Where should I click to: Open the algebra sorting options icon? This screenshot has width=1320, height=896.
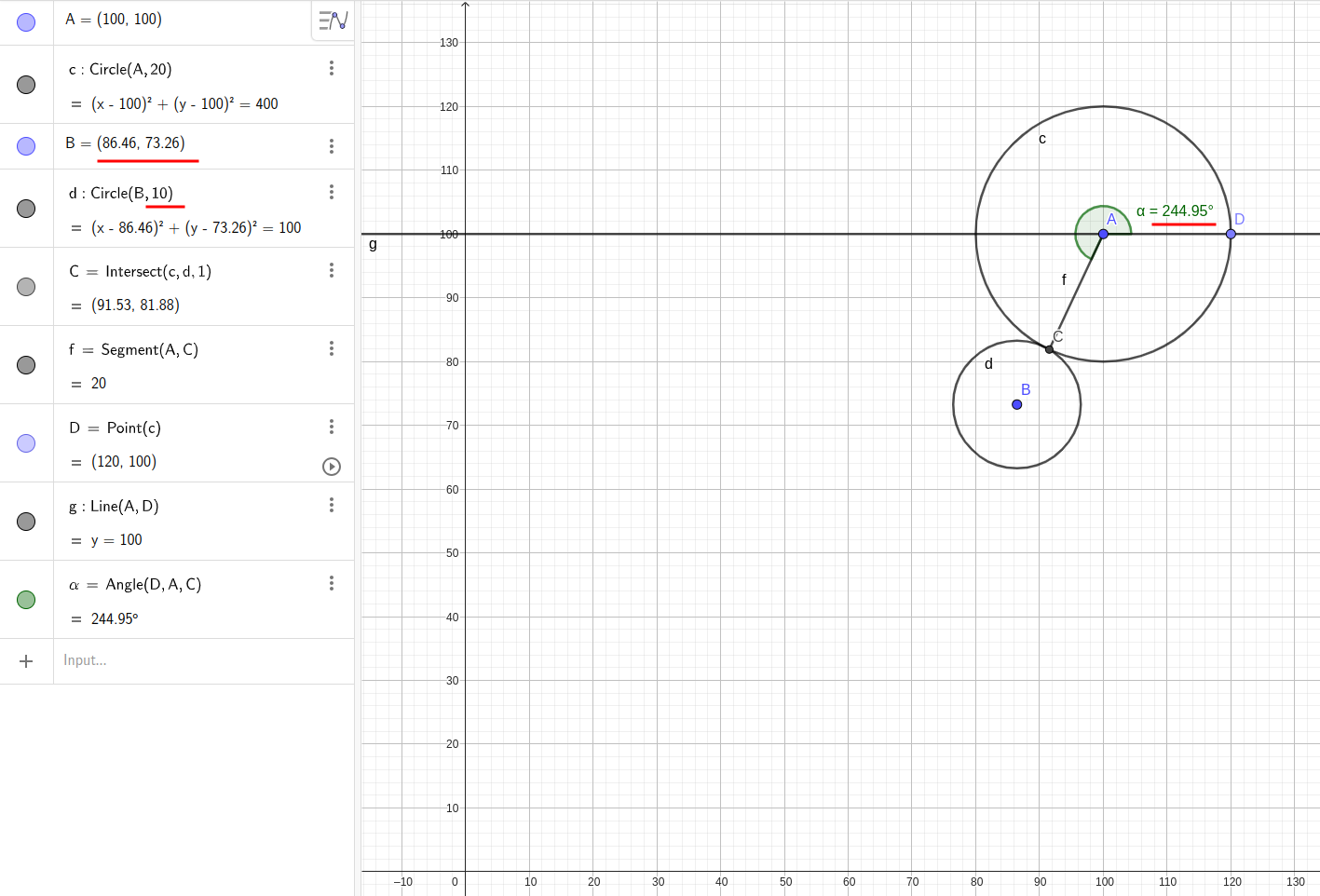coord(332,20)
